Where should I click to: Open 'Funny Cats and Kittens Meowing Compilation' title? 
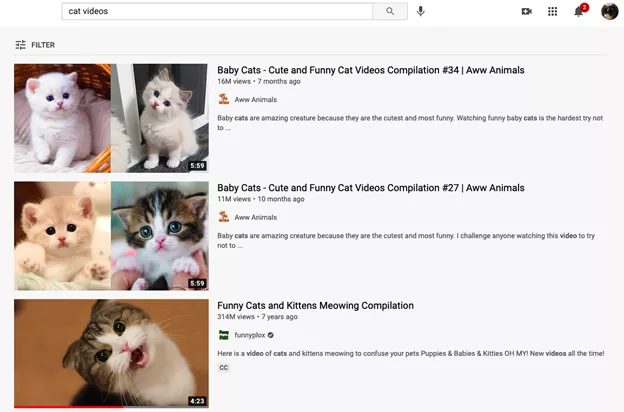[x=316, y=306]
